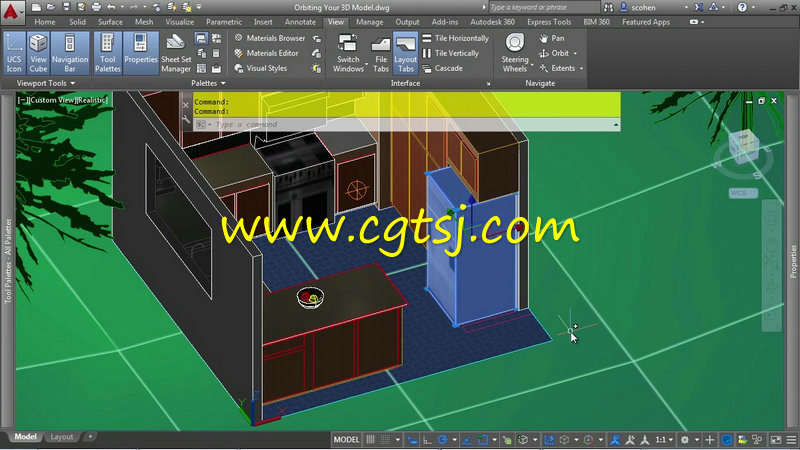The image size is (800, 450).
Task: Click the Type a keyword or phrase search box
Action: (x=544, y=7)
